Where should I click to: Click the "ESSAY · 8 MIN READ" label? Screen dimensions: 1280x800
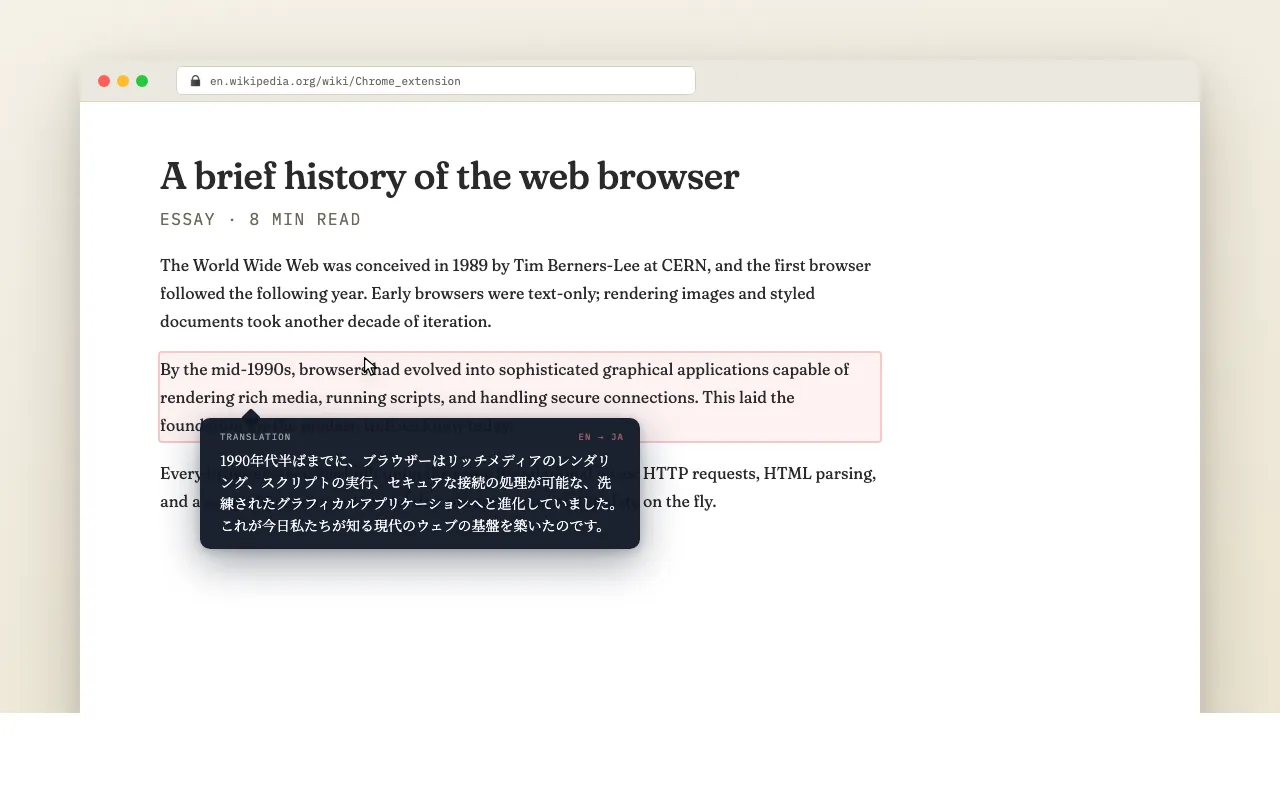pyautogui.click(x=261, y=220)
